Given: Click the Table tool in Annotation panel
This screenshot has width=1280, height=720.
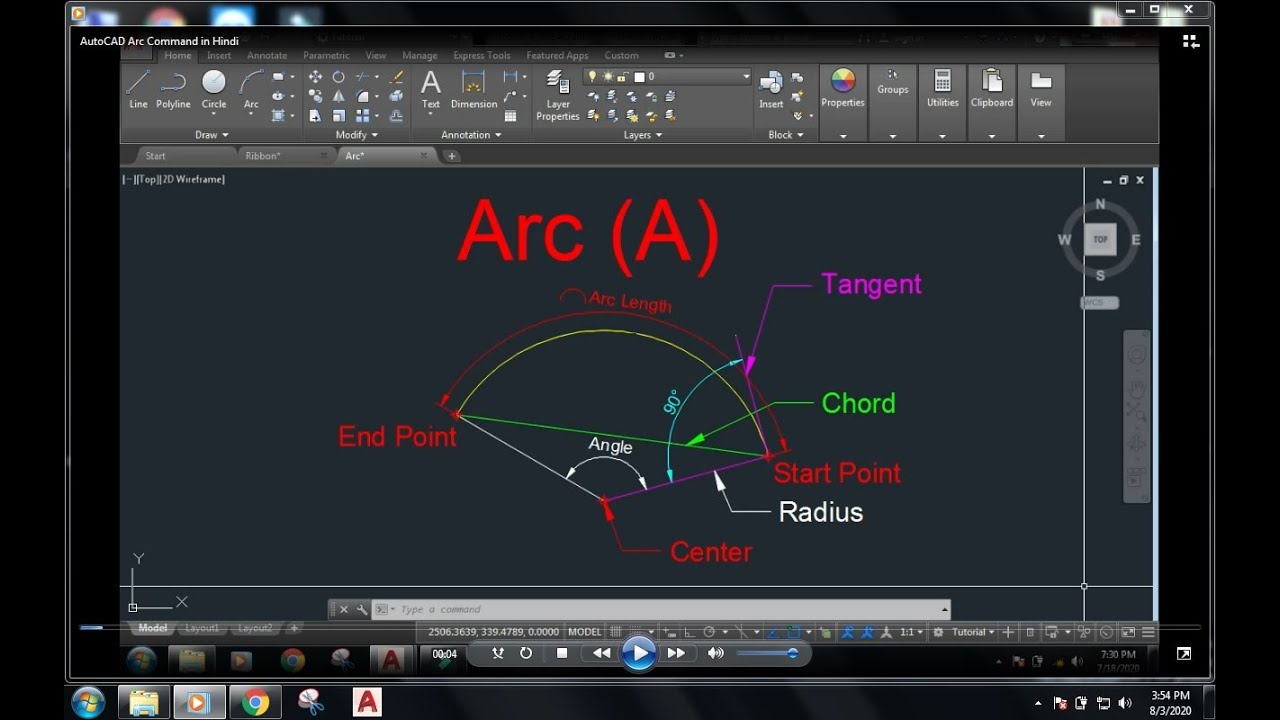Looking at the screenshot, I should point(510,115).
